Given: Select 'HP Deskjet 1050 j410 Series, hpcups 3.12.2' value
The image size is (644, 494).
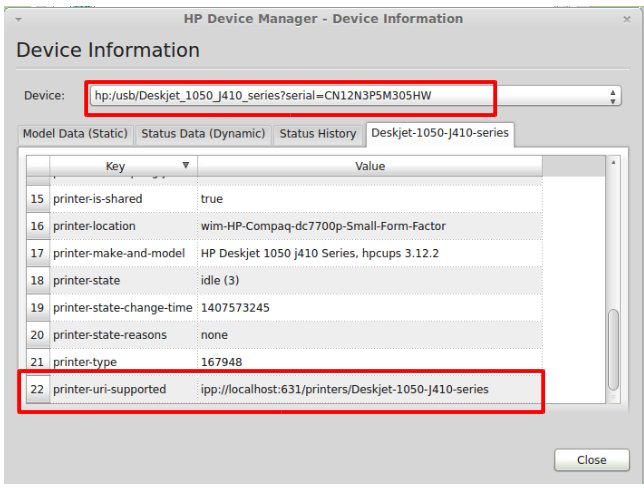Looking at the screenshot, I should pos(370,253).
